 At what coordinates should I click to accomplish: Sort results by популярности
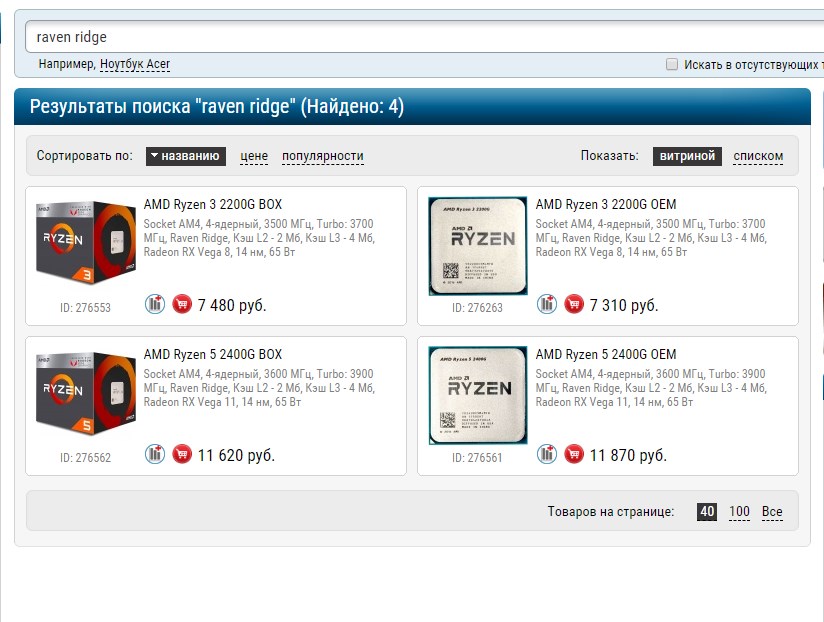(x=323, y=156)
